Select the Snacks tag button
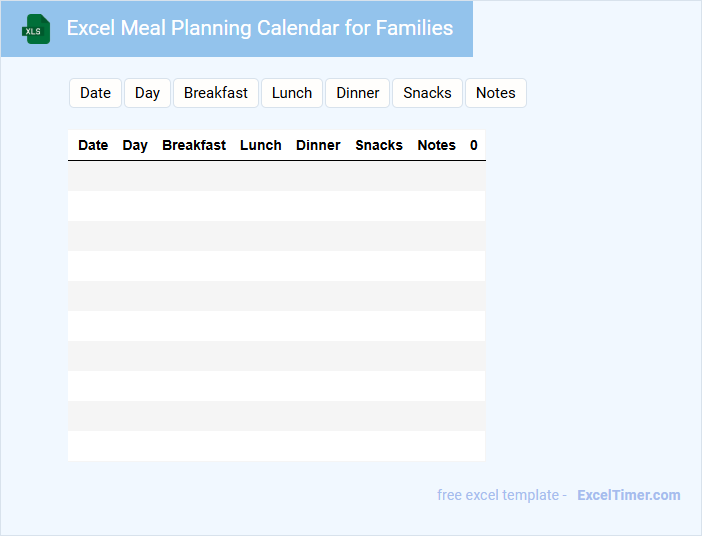The height and width of the screenshot is (536, 702). click(x=427, y=93)
